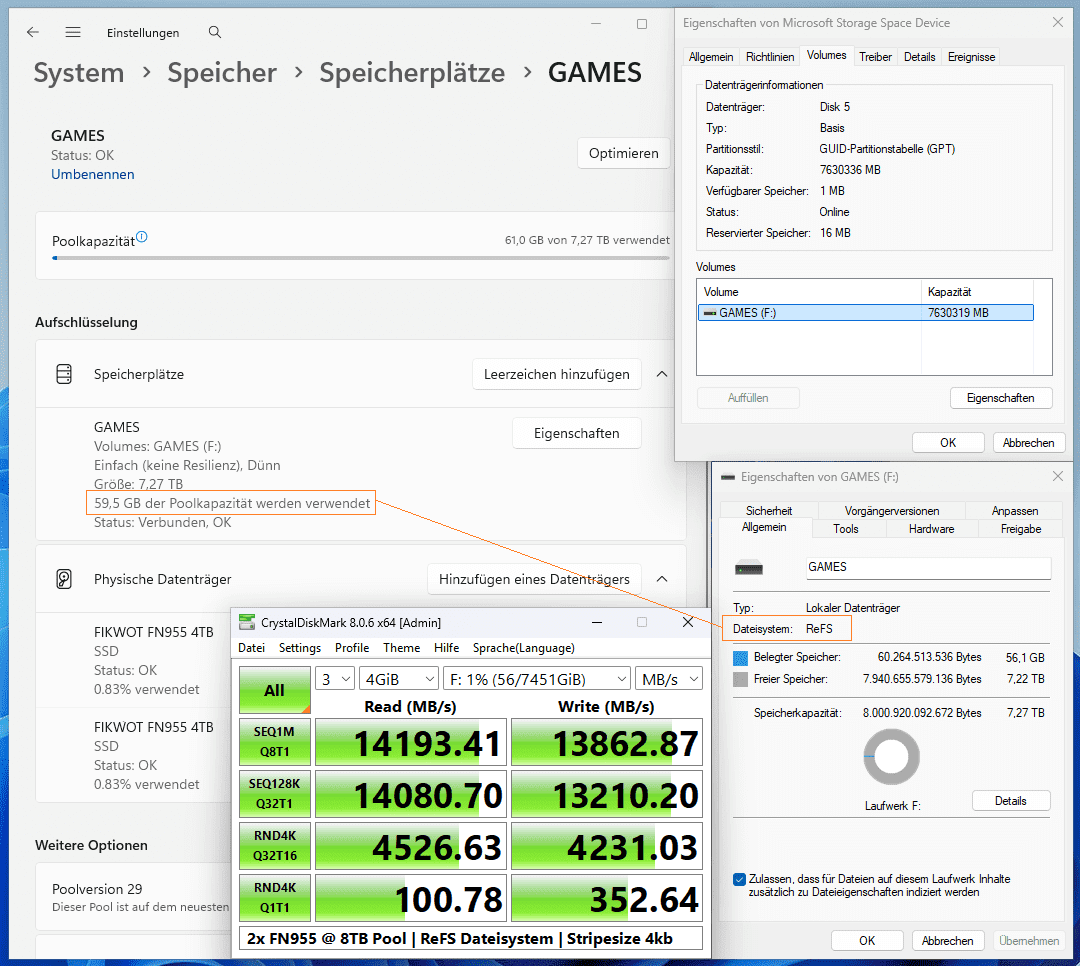This screenshot has width=1080, height=966.
Task: Click the gray Freier Speicher color square
Action: (x=740, y=679)
